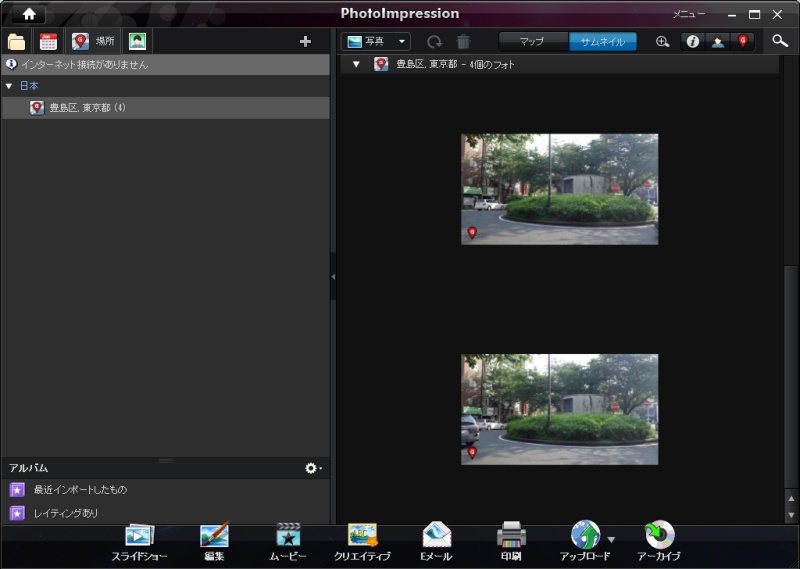Open 印刷 print function

pos(511,541)
